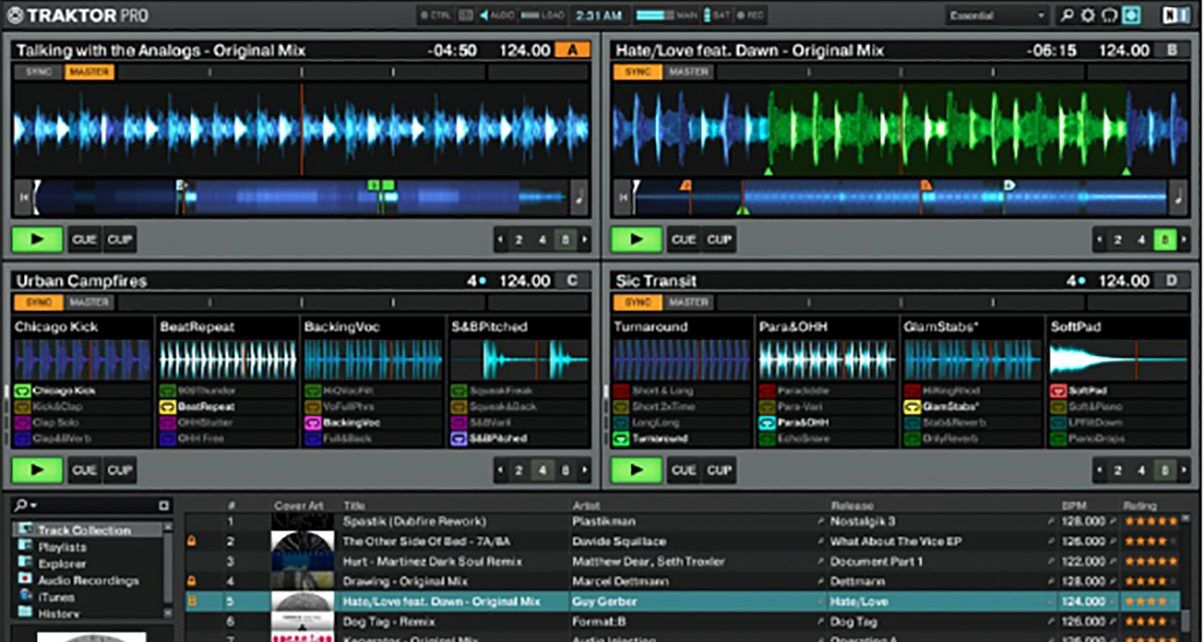Open the search dropdown arrow in the browser
Screen dimensions: 1204x642
pyautogui.click(x=35, y=505)
